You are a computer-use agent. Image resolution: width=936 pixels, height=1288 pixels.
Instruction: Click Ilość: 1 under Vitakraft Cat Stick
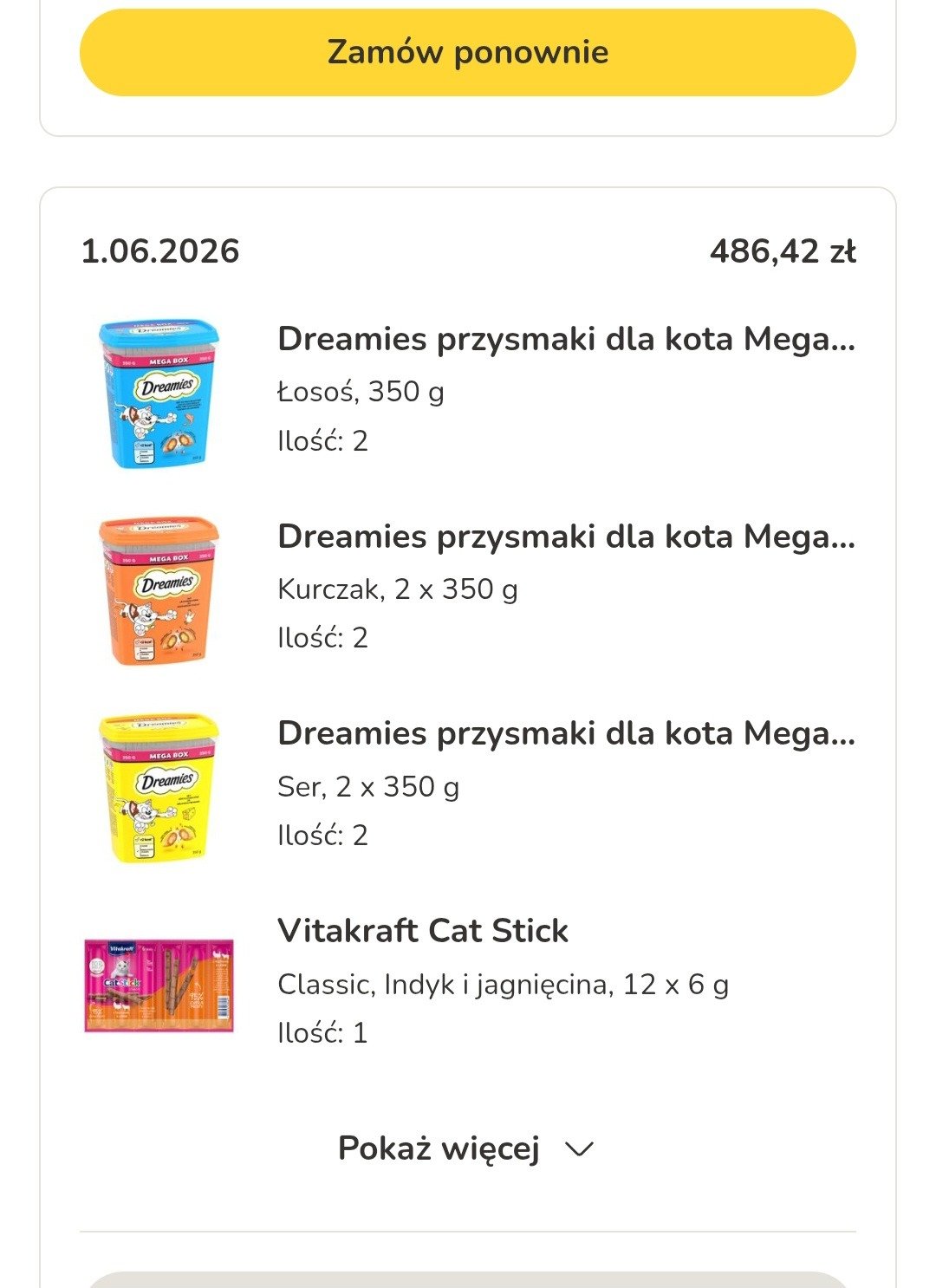tap(322, 1033)
